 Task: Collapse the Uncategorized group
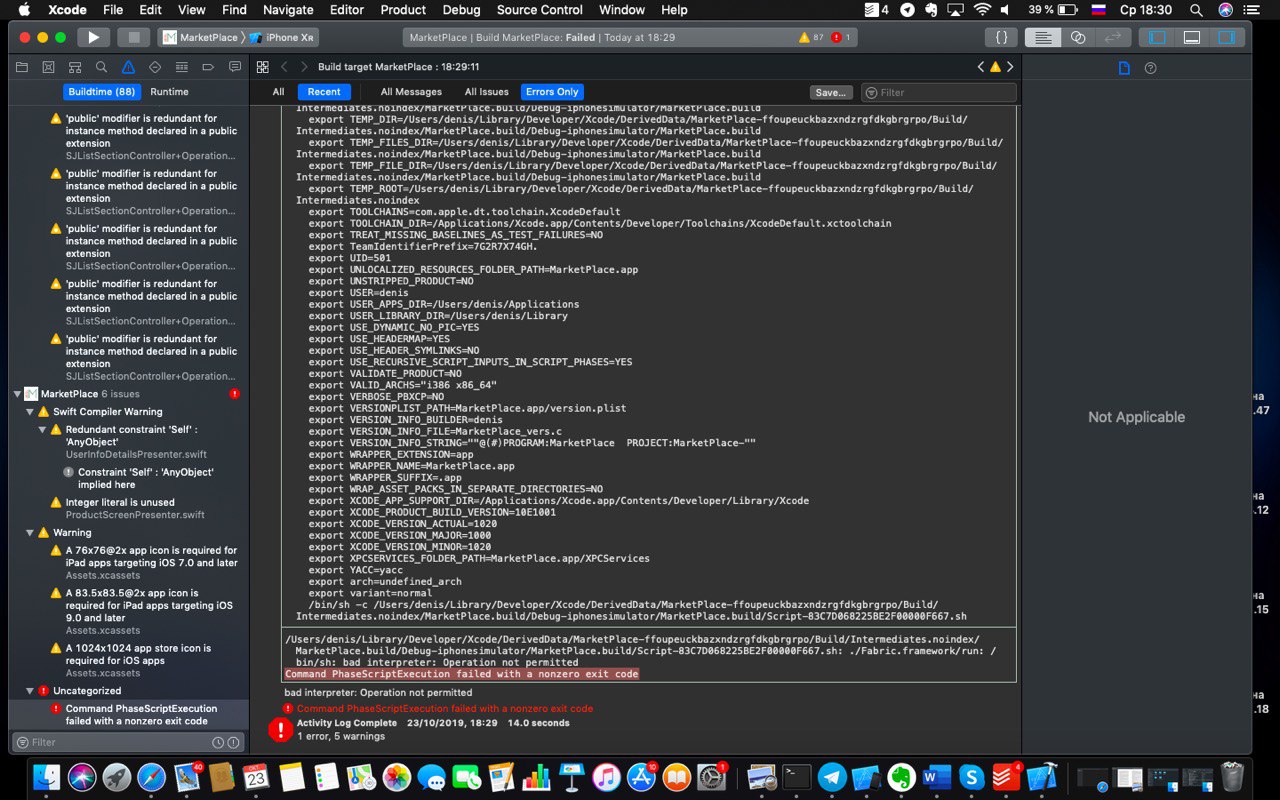(x=30, y=691)
